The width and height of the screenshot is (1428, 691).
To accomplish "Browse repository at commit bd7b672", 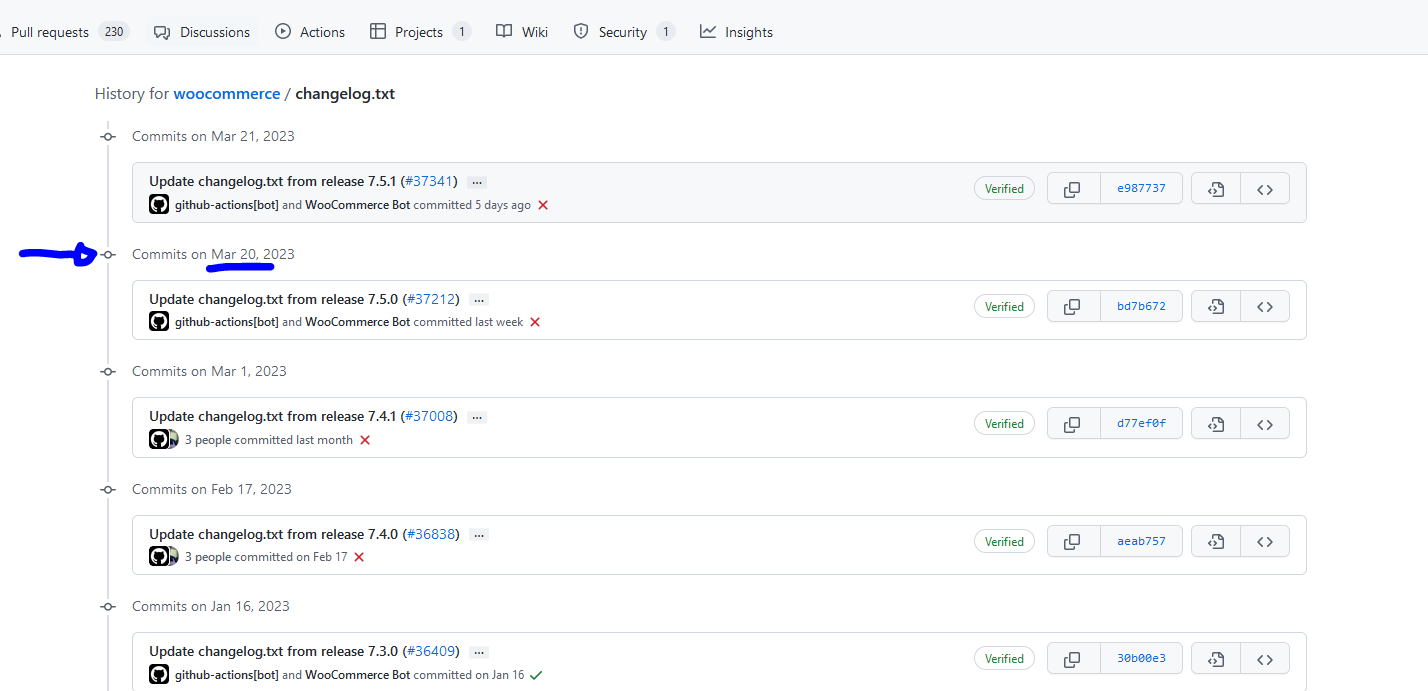I will point(1264,306).
